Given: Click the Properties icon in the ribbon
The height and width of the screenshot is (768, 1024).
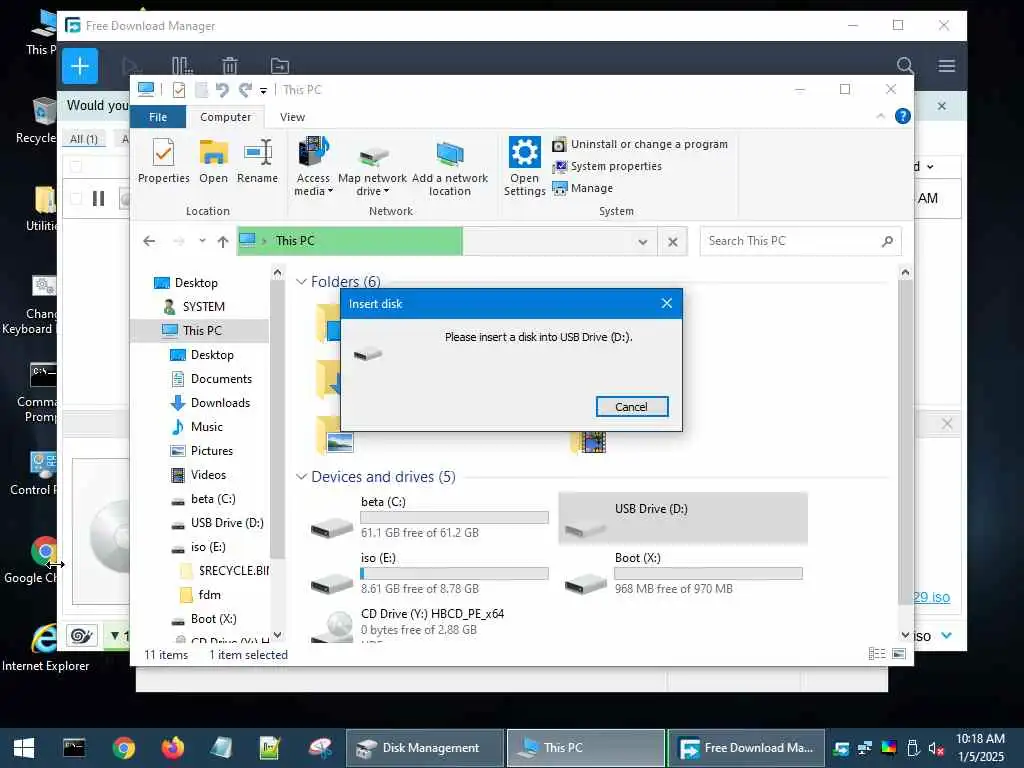Looking at the screenshot, I should (163, 161).
